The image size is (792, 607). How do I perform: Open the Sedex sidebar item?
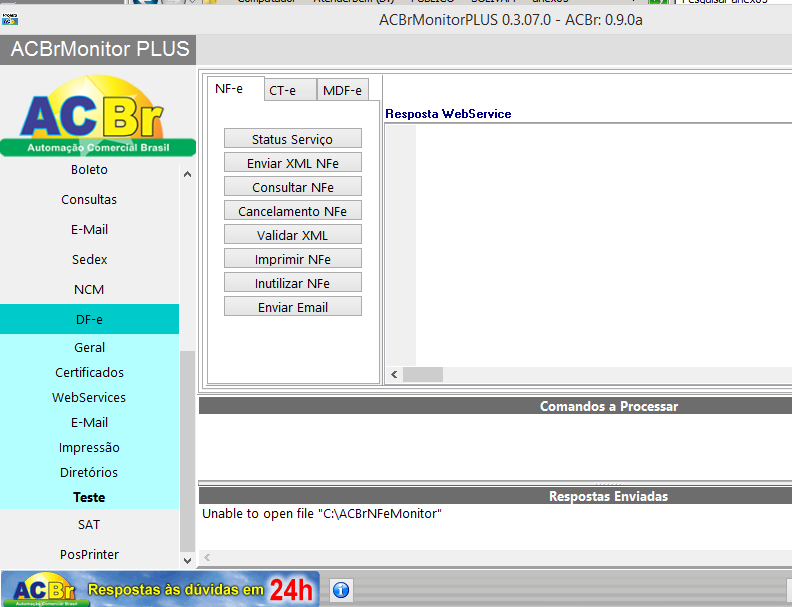coord(89,260)
